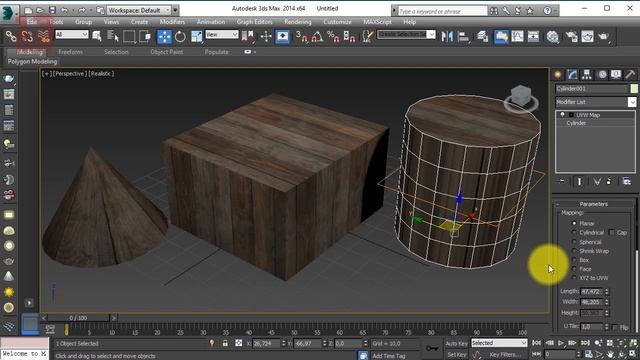Open Select by Name dialog

[x=112, y=37]
